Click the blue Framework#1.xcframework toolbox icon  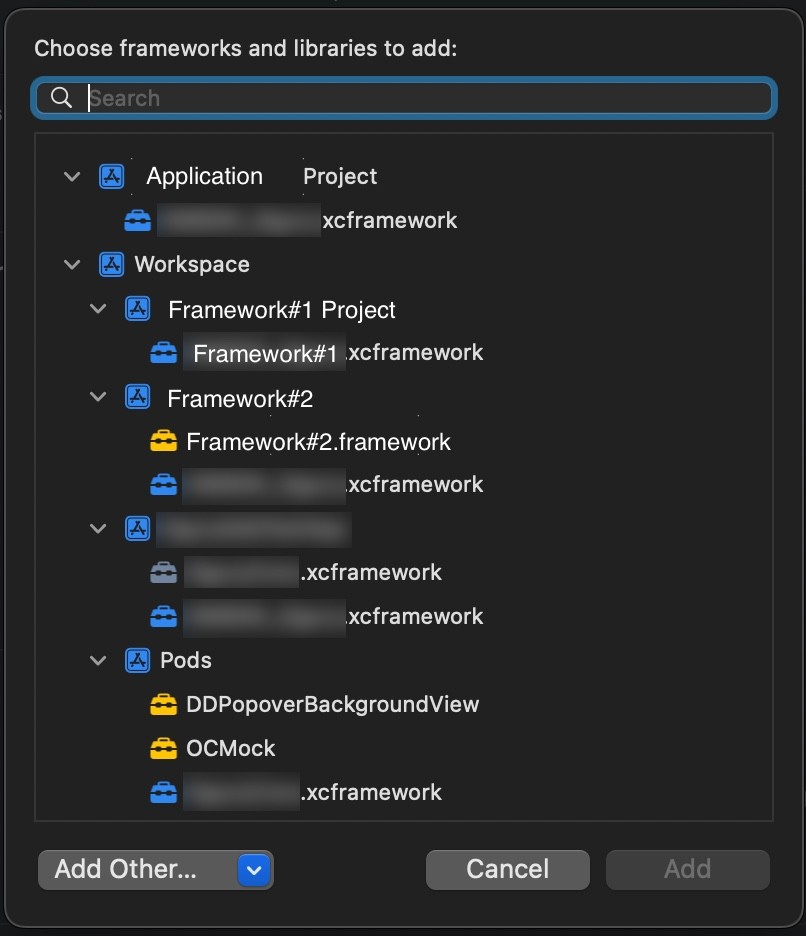coord(163,353)
